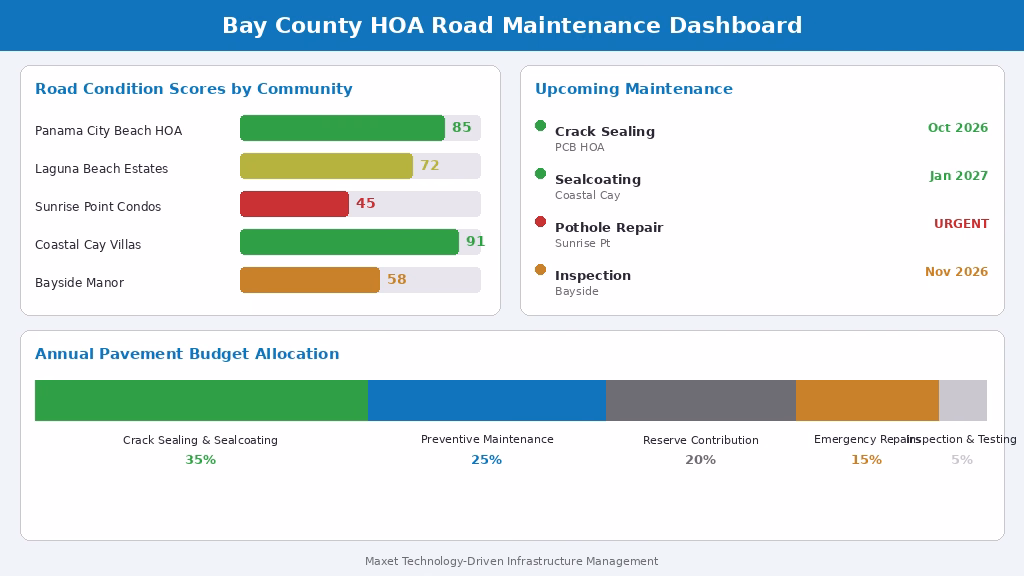Click the Preventive Maintenance budget label
Image resolution: width=1024 pixels, height=576 pixels.
487,440
